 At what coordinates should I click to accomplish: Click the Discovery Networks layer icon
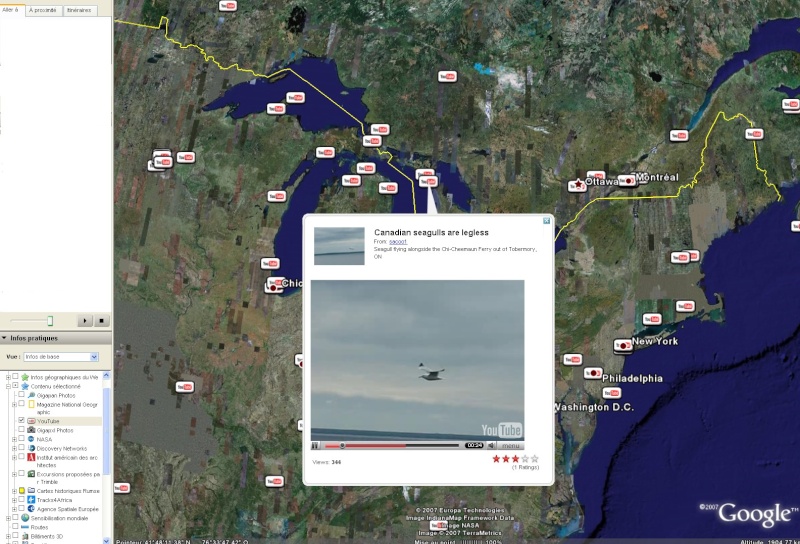31,448
